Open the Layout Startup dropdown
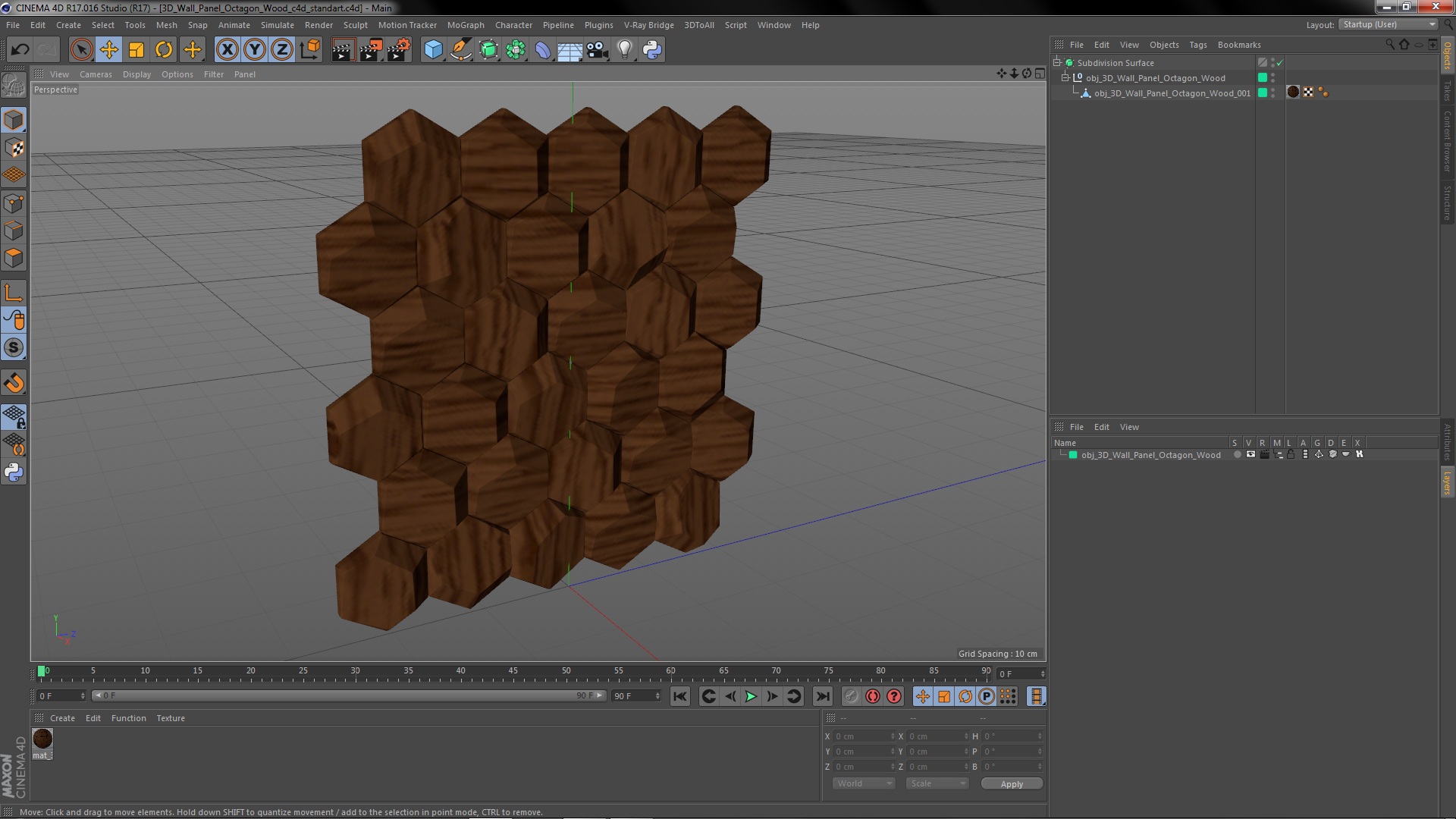 click(x=1388, y=24)
